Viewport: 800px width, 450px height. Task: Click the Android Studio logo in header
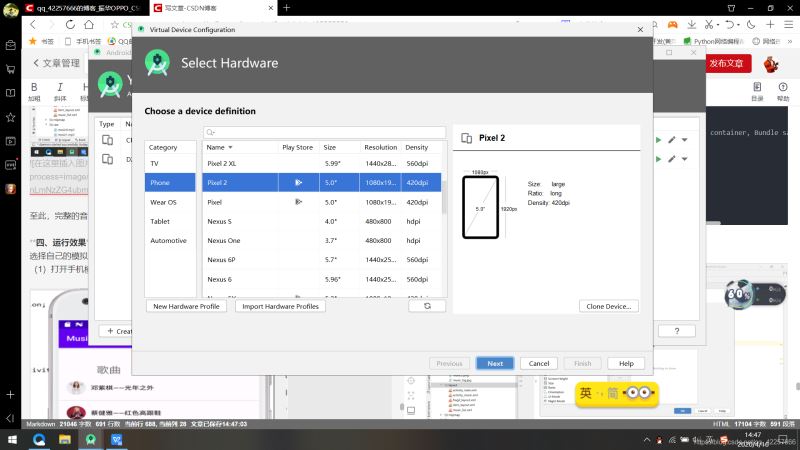coord(157,63)
